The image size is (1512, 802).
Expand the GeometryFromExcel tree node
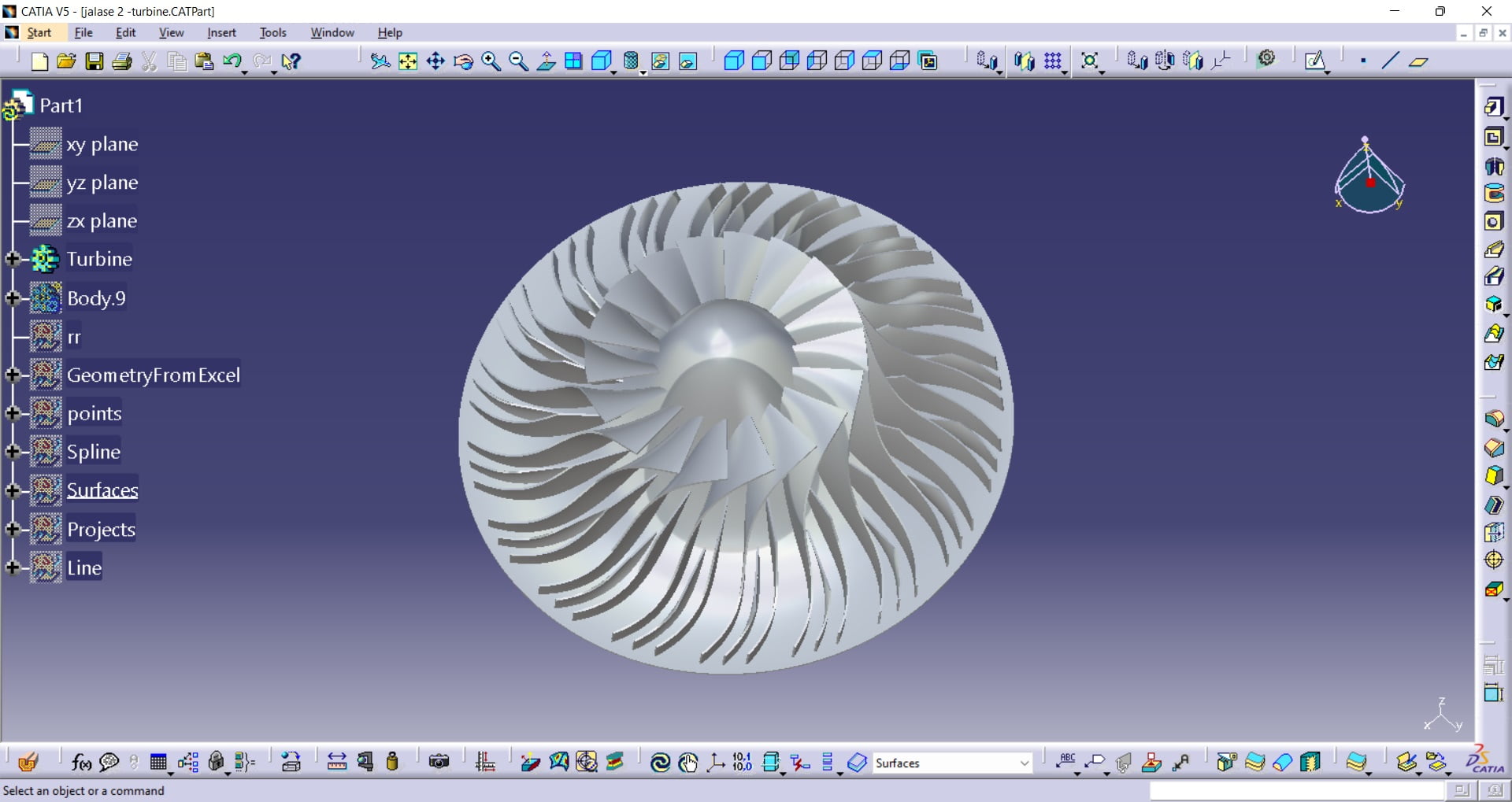[x=13, y=375]
